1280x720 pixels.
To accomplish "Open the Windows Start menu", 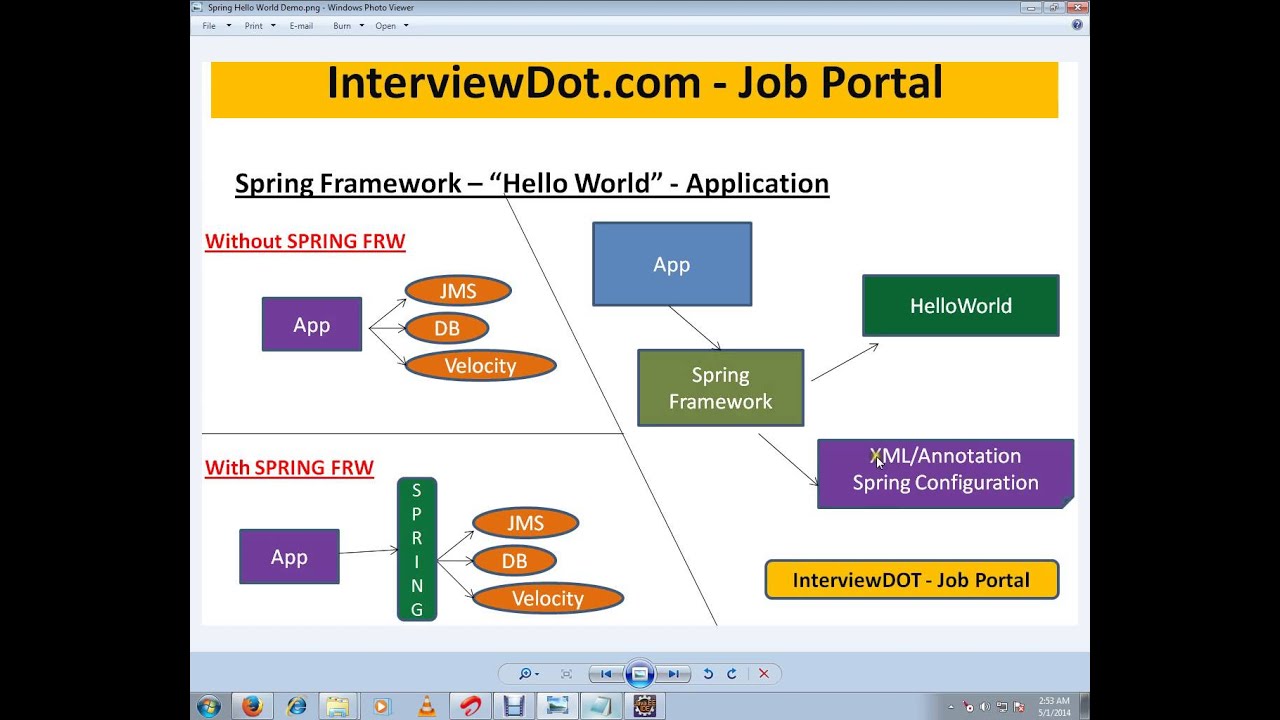I will 209,706.
